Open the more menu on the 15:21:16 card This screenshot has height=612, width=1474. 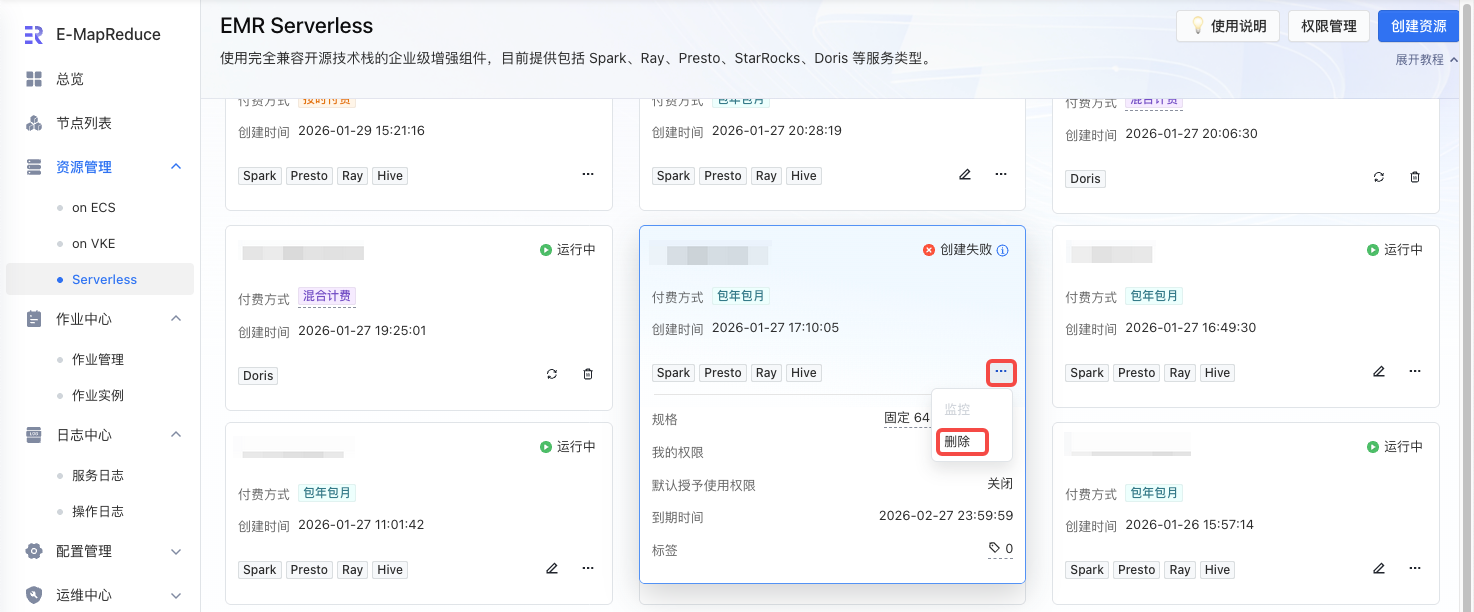tap(588, 174)
